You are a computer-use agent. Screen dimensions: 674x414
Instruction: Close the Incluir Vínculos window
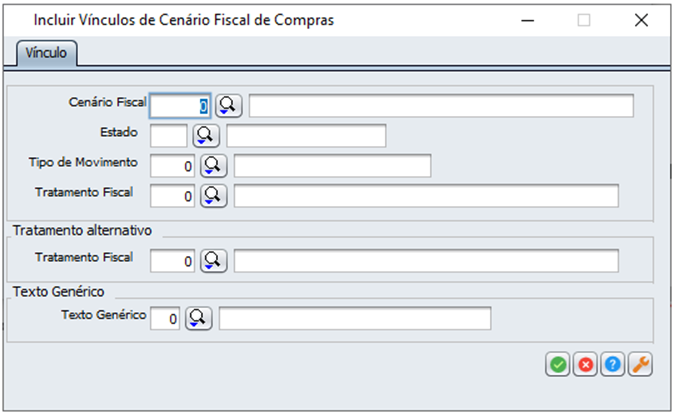click(641, 20)
